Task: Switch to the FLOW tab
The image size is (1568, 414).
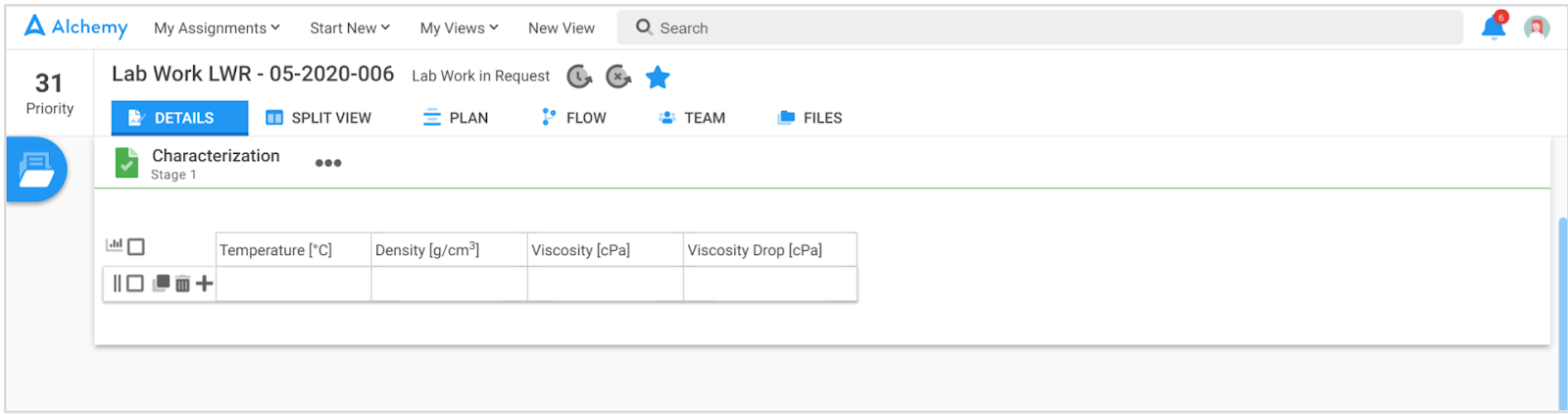Action: click(x=574, y=118)
